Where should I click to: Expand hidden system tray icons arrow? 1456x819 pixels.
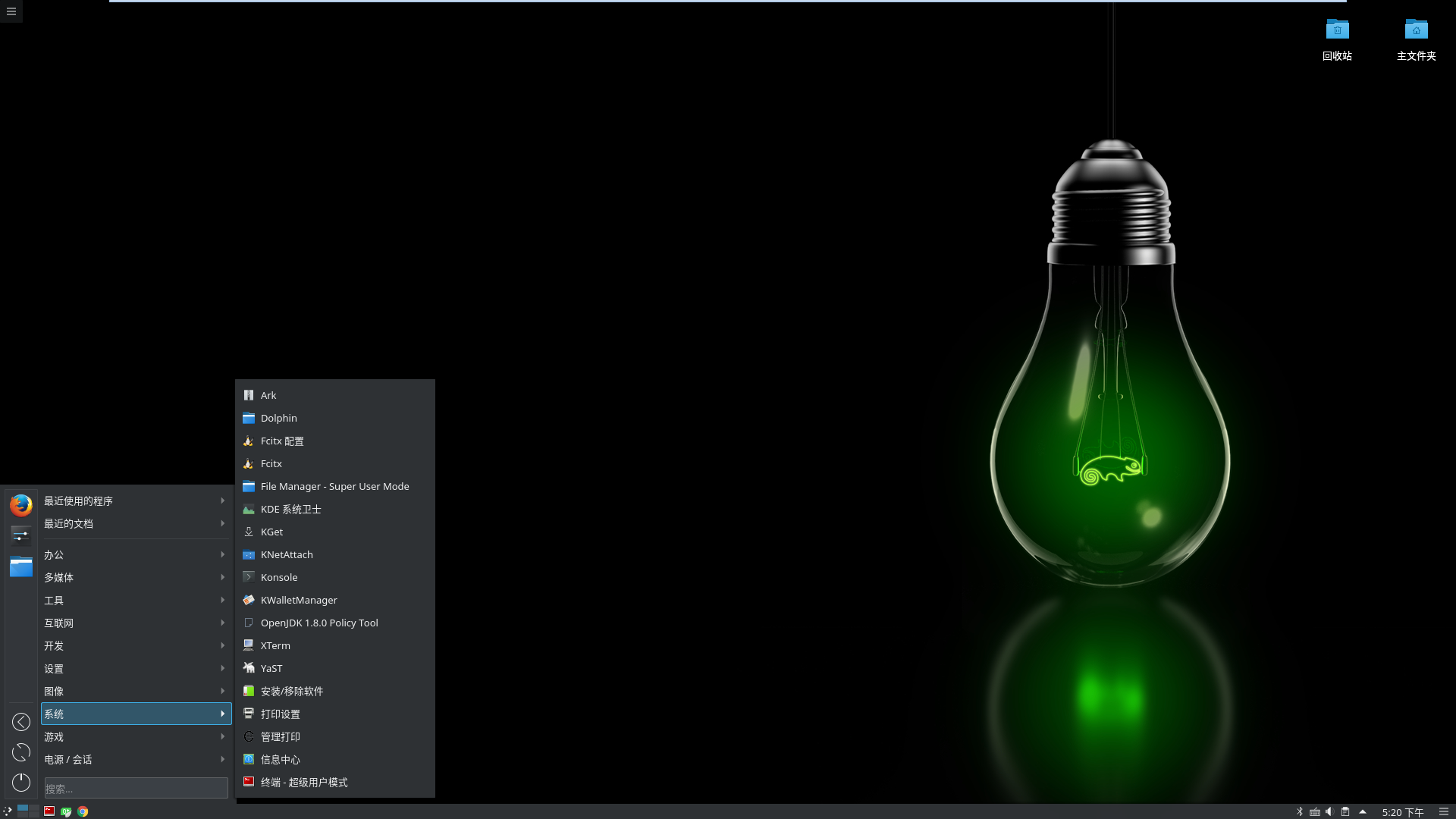1363,811
